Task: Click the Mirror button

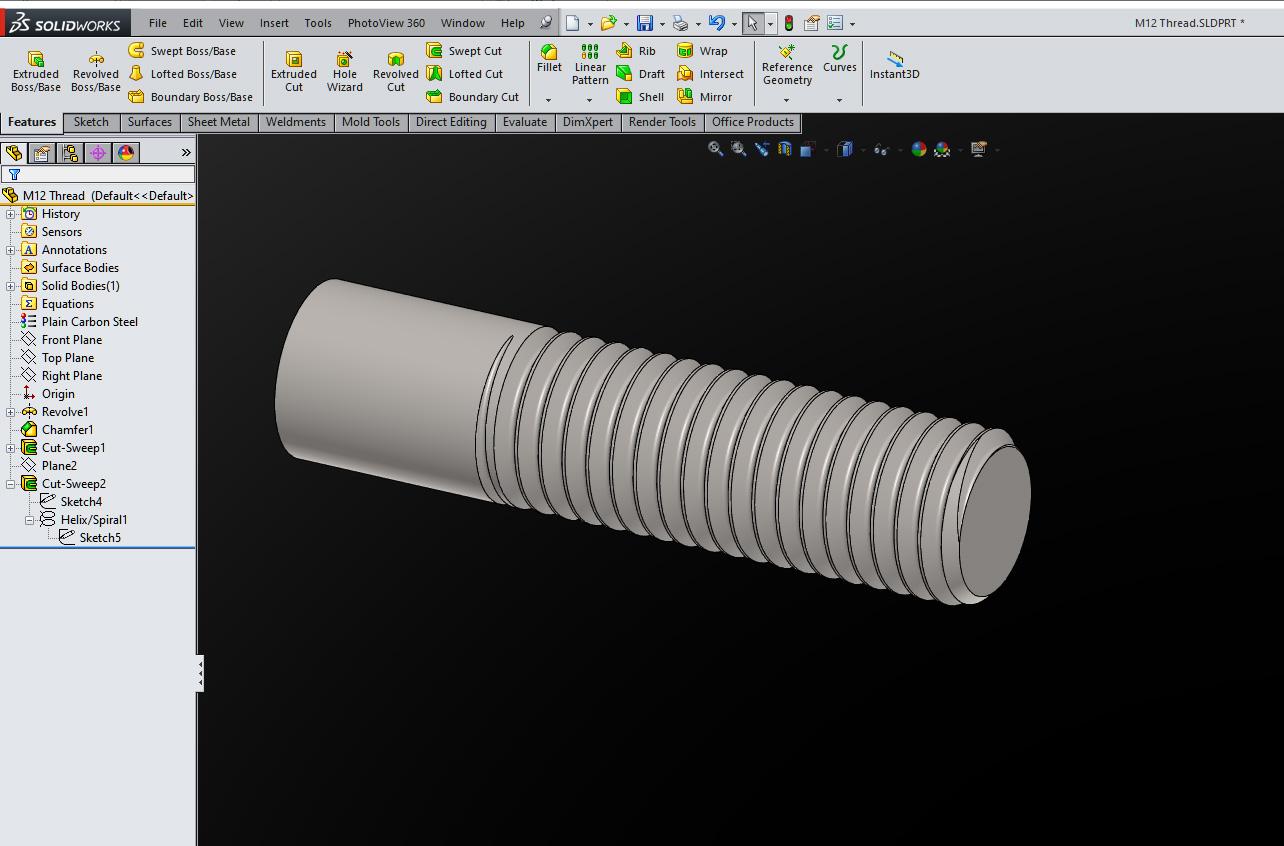Action: point(710,96)
